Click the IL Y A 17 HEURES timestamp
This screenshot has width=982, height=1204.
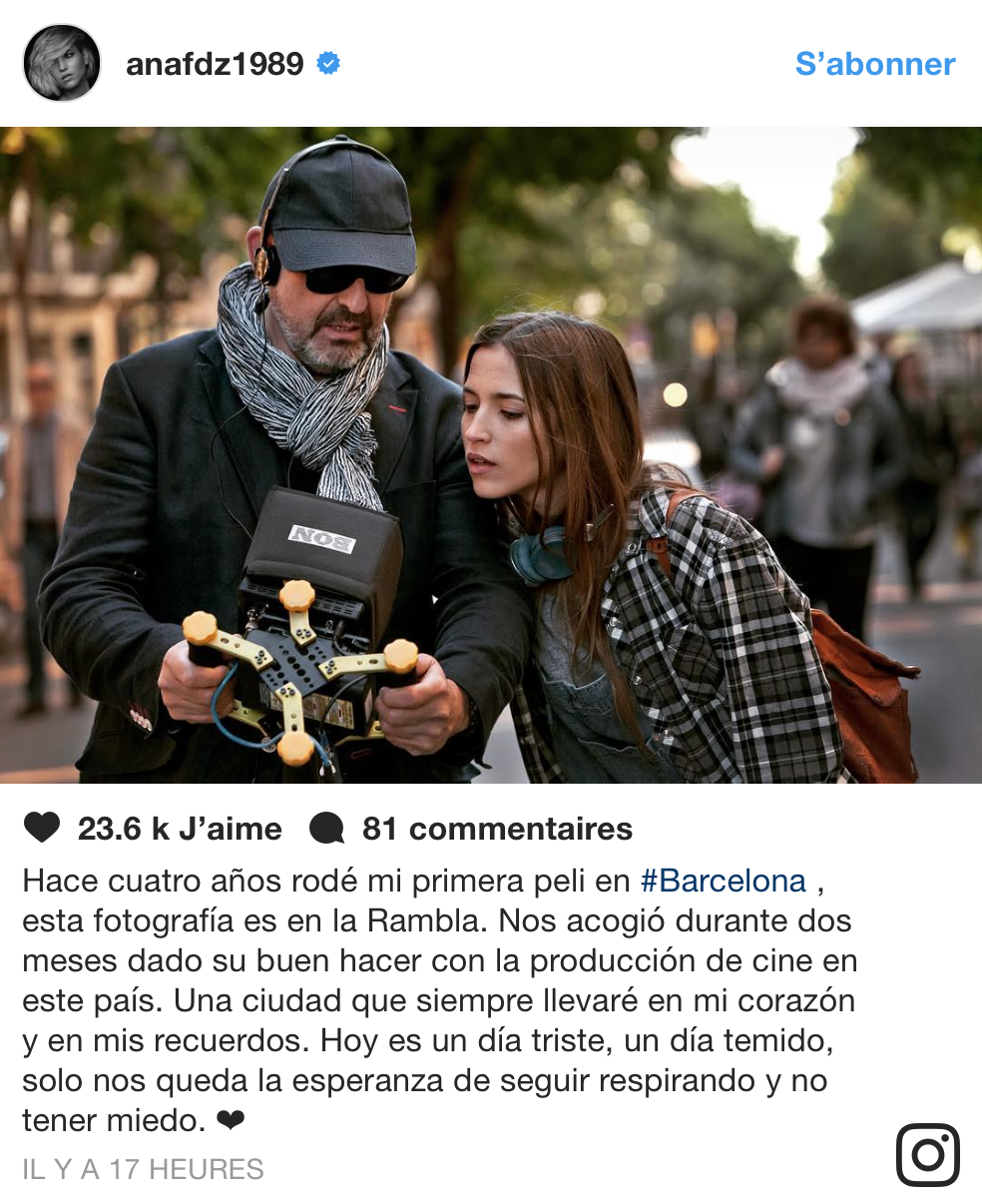coord(143,1169)
